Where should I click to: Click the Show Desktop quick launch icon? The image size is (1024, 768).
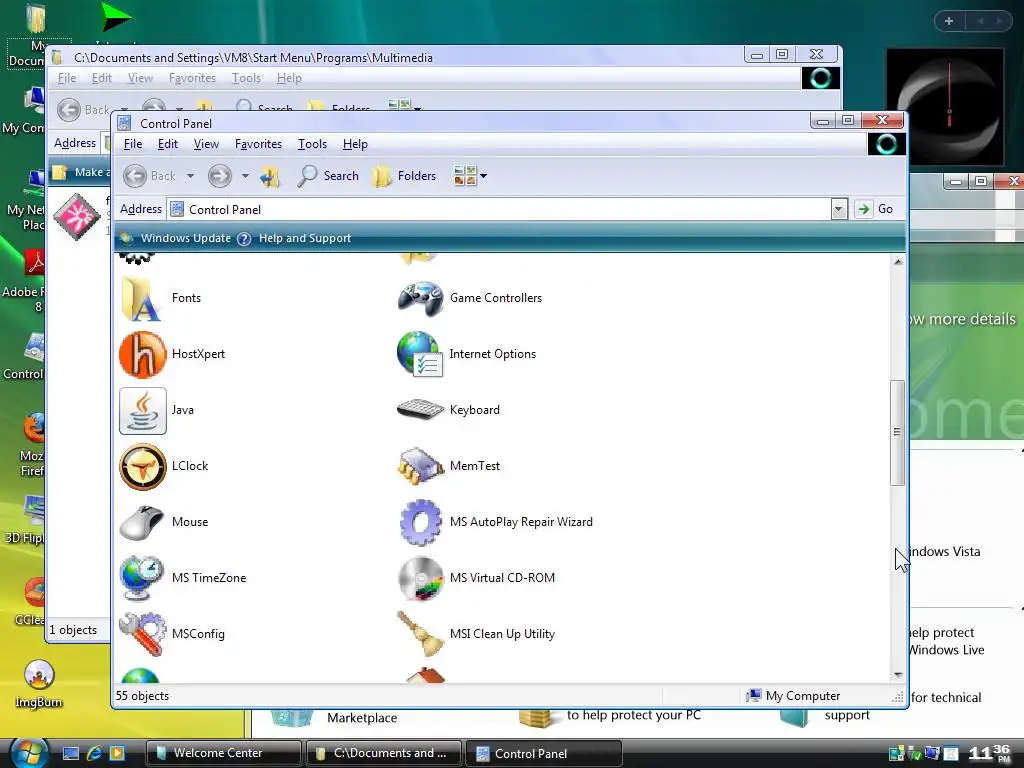[71, 754]
